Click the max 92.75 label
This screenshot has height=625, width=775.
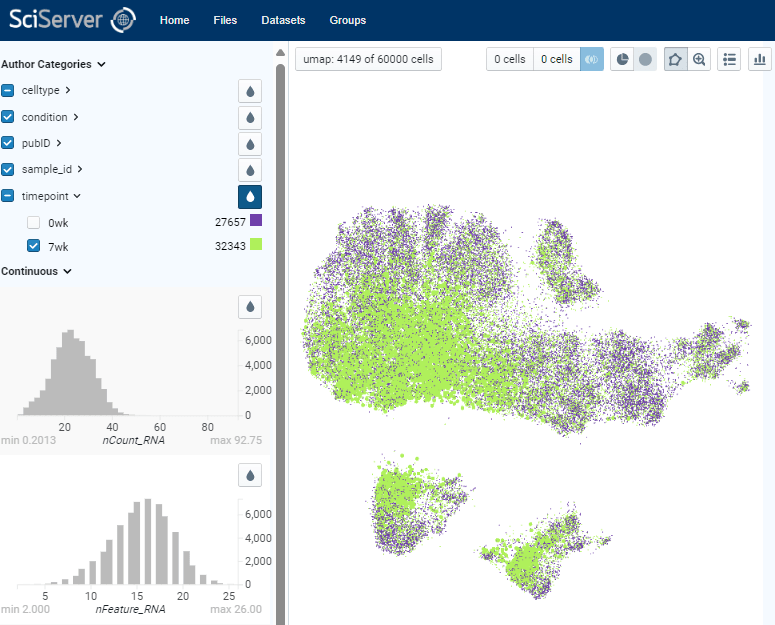tap(236, 440)
